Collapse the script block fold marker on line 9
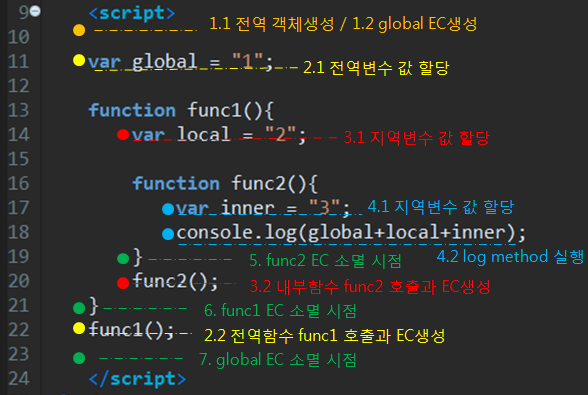Viewport: 588px width, 395px height. (x=35, y=11)
